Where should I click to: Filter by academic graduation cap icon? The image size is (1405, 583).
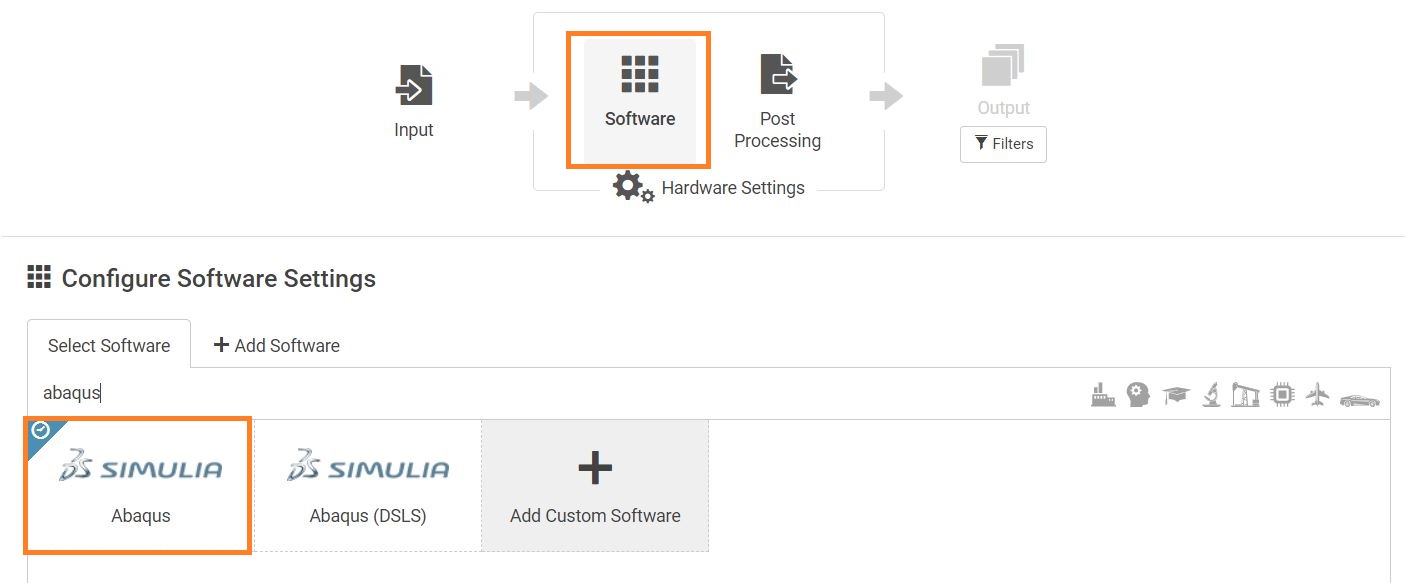coord(1175,396)
